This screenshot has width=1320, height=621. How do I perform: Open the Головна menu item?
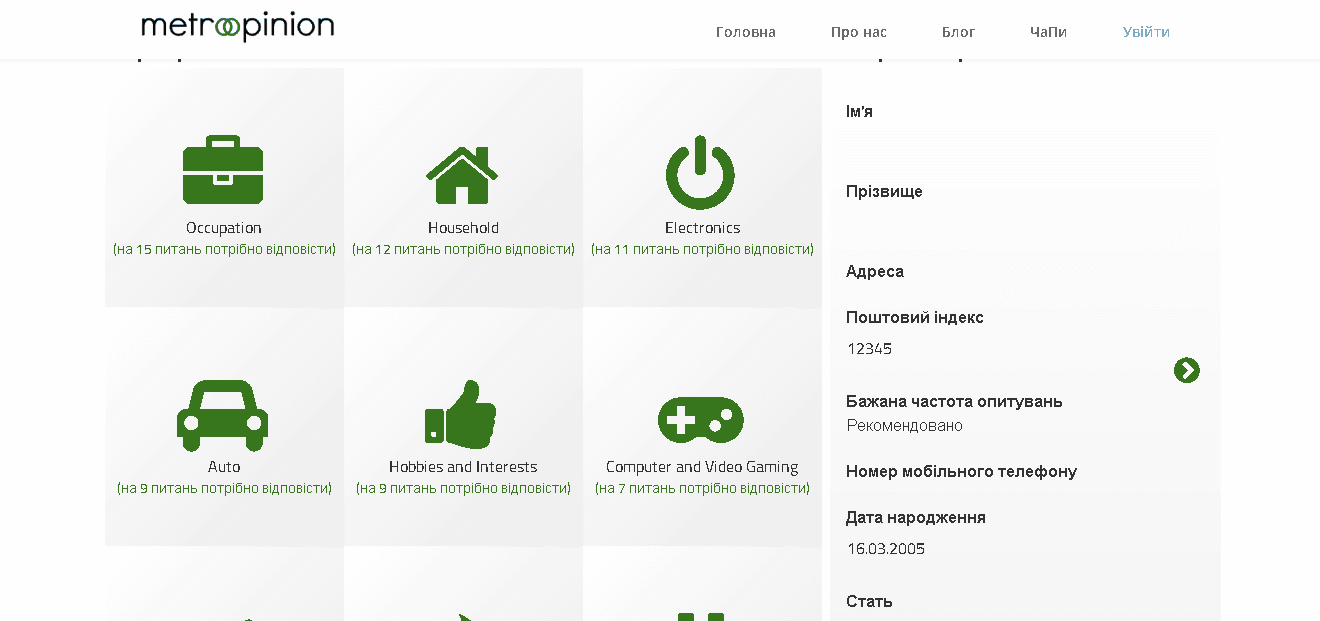click(x=745, y=32)
